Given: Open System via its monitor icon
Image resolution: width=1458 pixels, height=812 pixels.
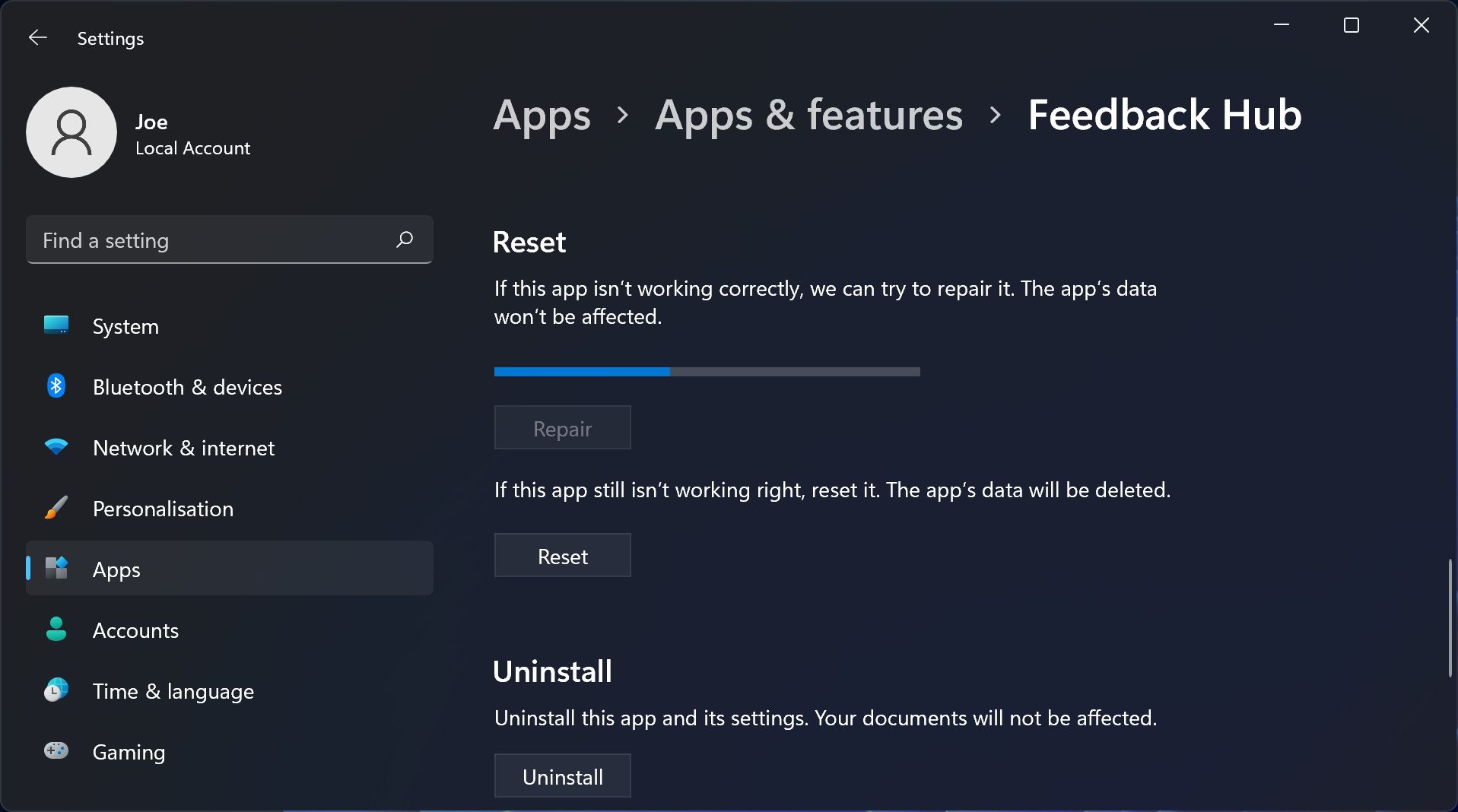Looking at the screenshot, I should point(56,325).
